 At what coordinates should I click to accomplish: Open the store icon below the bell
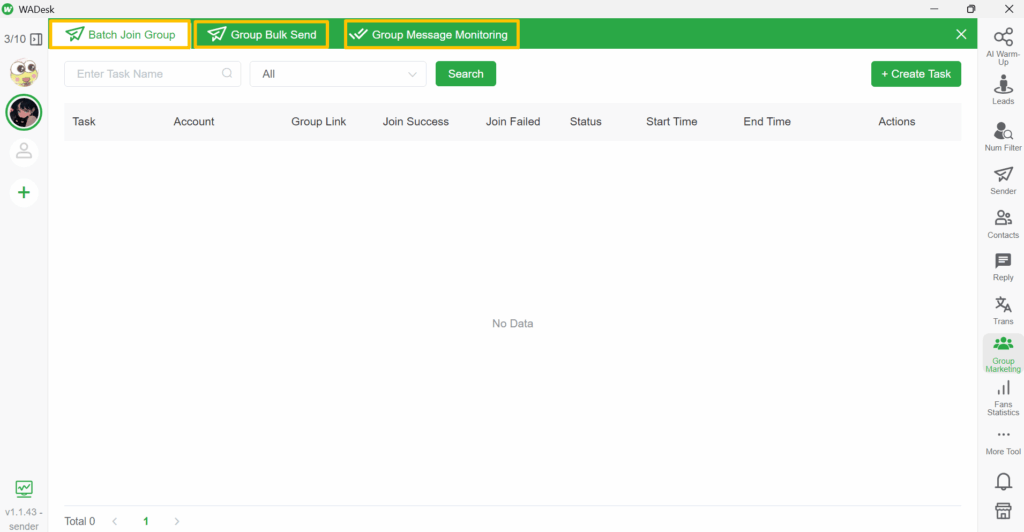coord(1003,510)
